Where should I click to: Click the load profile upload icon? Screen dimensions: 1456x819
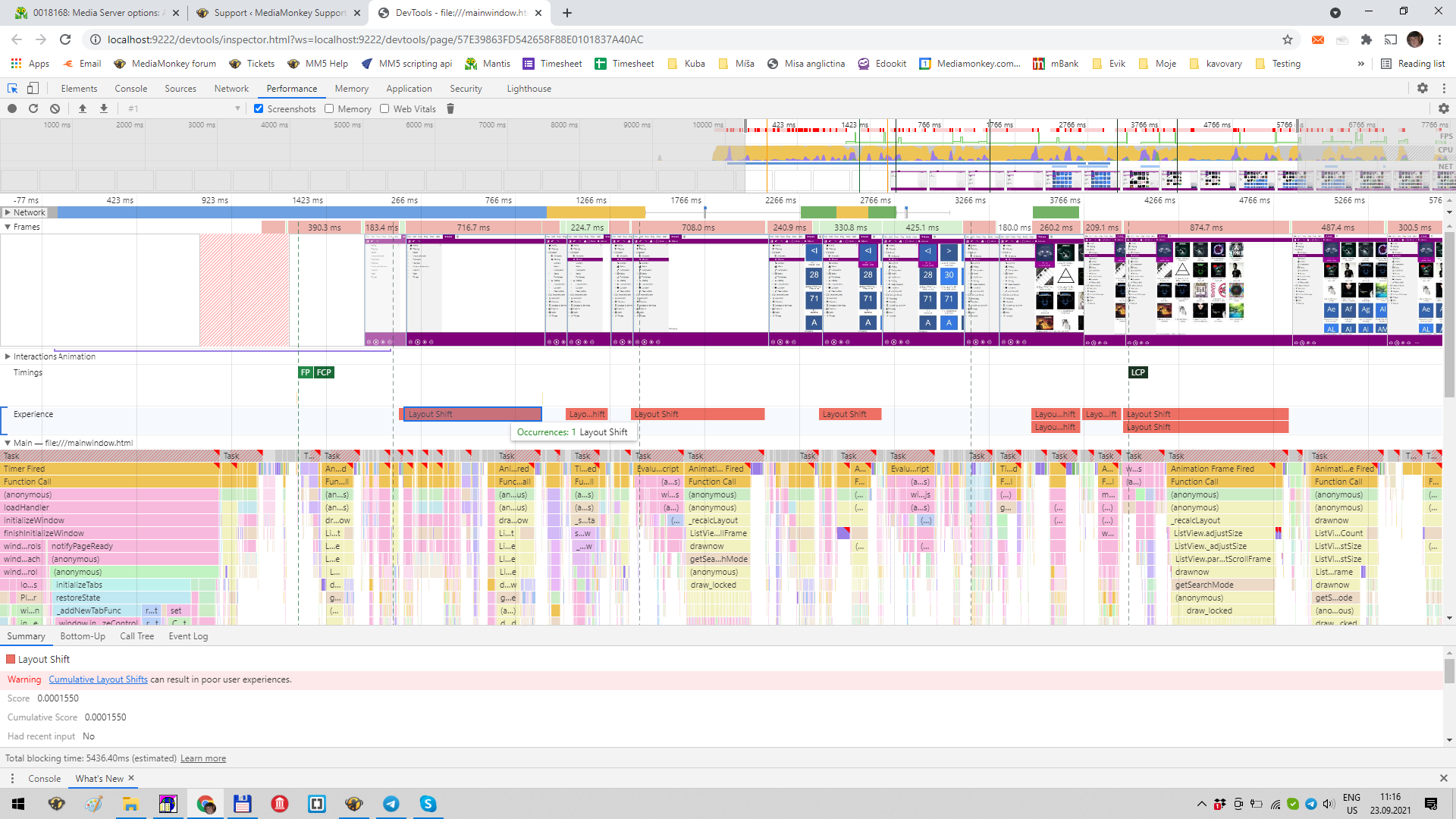pyautogui.click(x=83, y=108)
